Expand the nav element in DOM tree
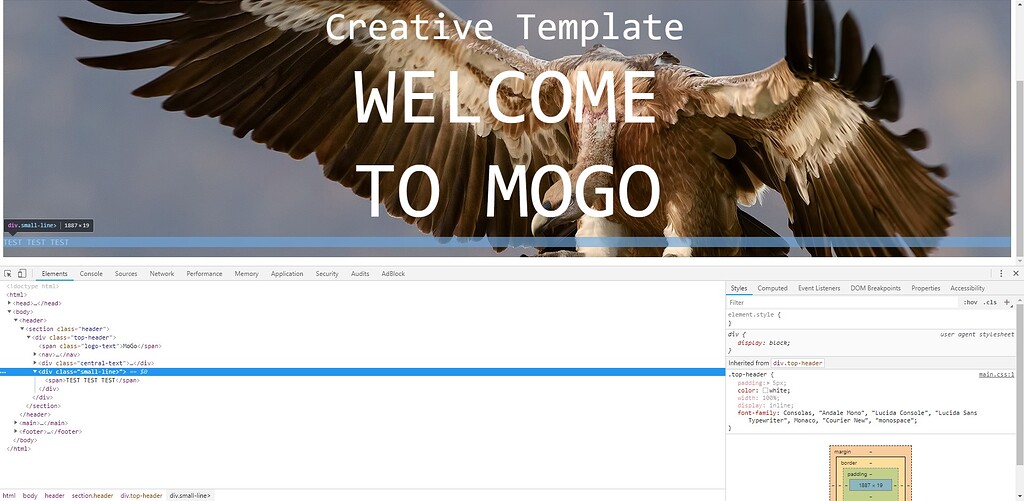Viewport: 1024px width, 501px height. (x=35, y=354)
